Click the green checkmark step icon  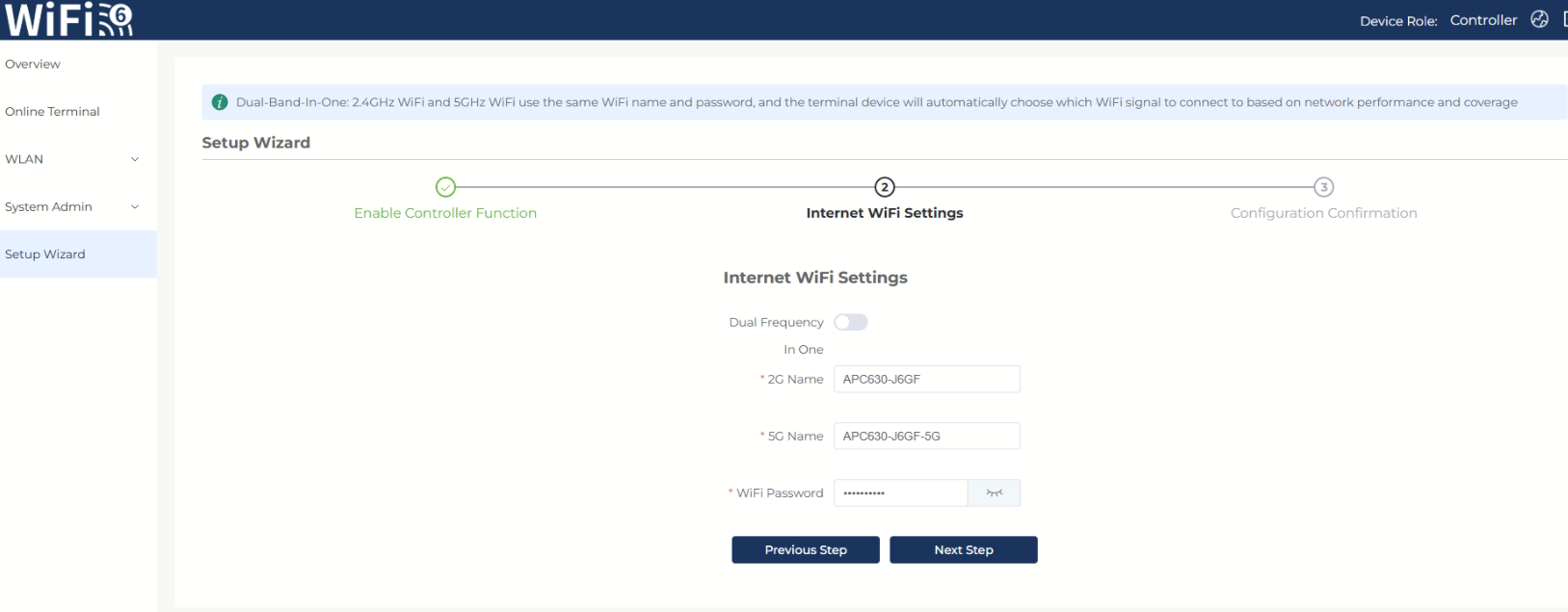(x=445, y=187)
